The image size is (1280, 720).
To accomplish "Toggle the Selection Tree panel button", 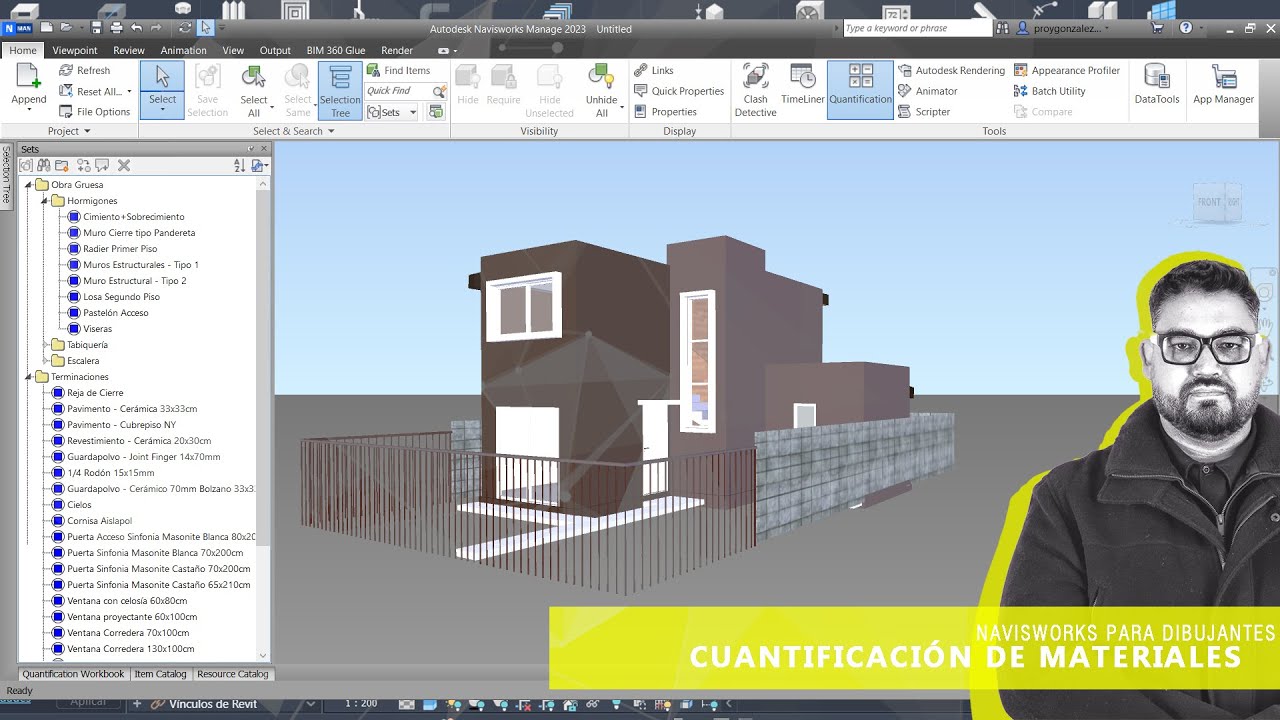I will click(x=340, y=90).
